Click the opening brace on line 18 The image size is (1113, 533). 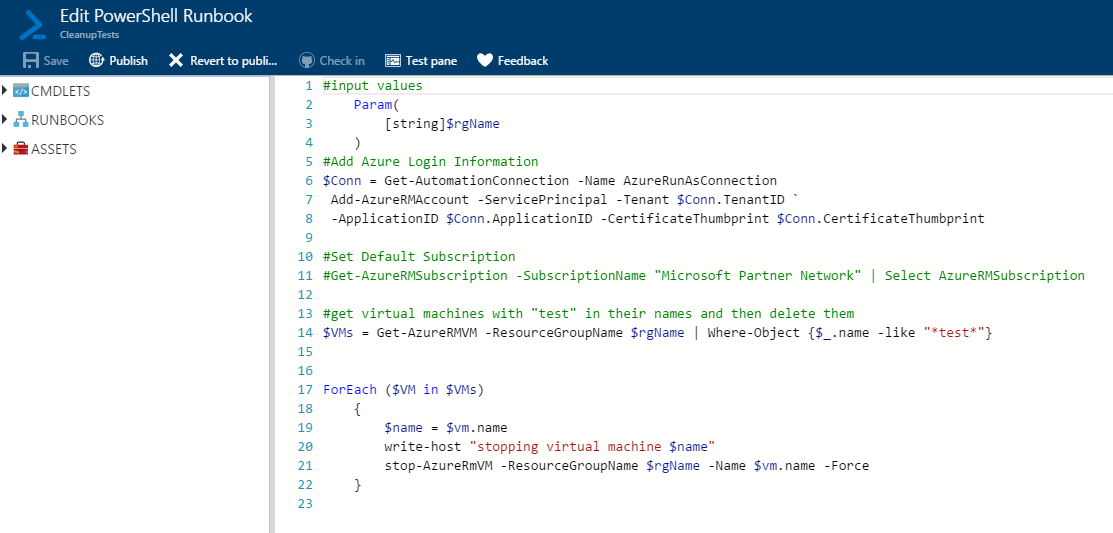pyautogui.click(x=358, y=409)
